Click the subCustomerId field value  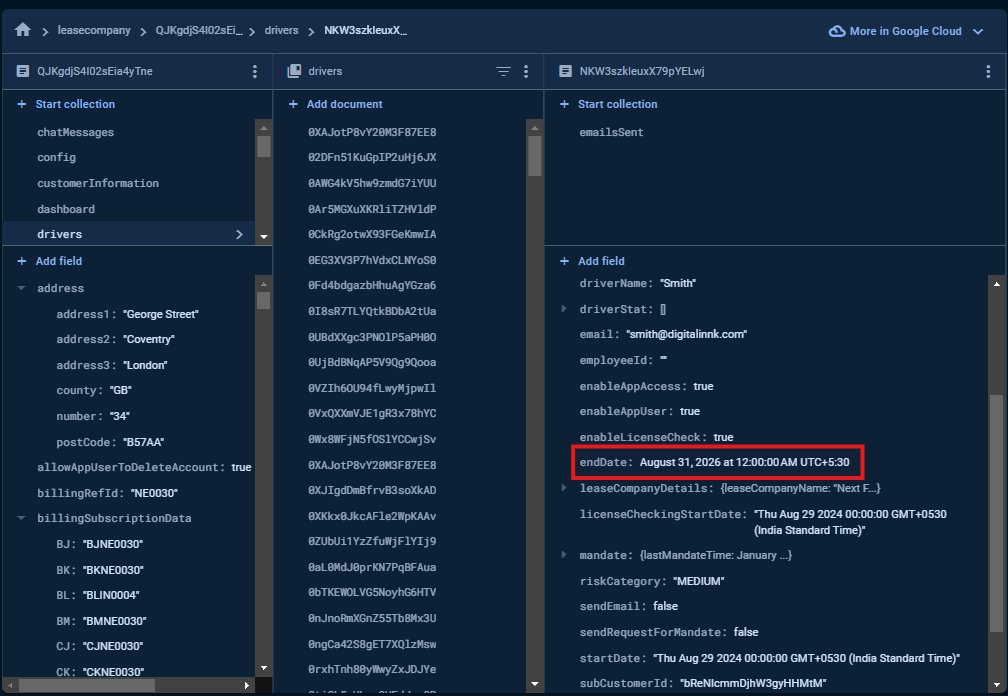click(x=753, y=683)
